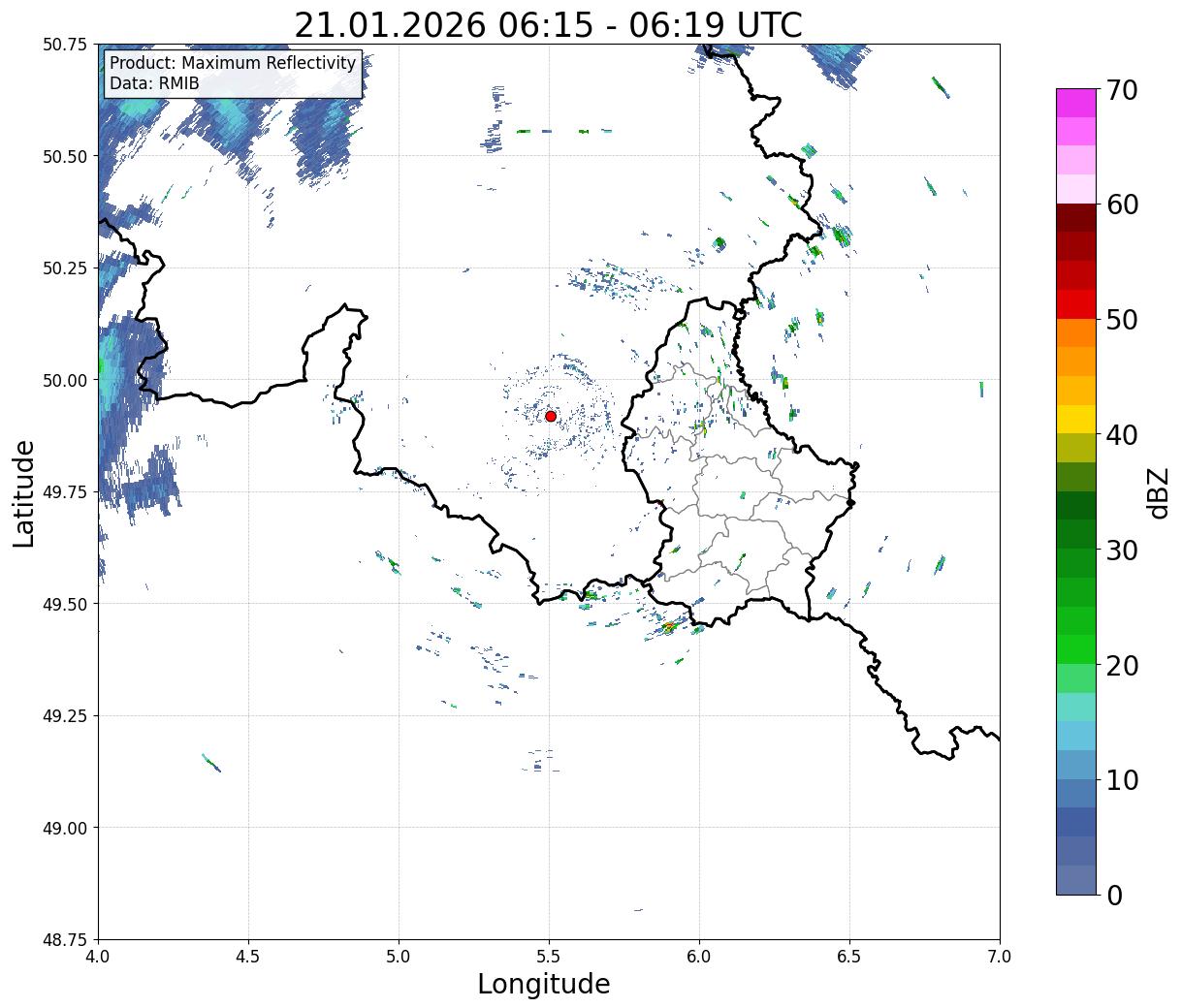
Task: Click the latitude tick label 50.75
Action: [x=65, y=45]
